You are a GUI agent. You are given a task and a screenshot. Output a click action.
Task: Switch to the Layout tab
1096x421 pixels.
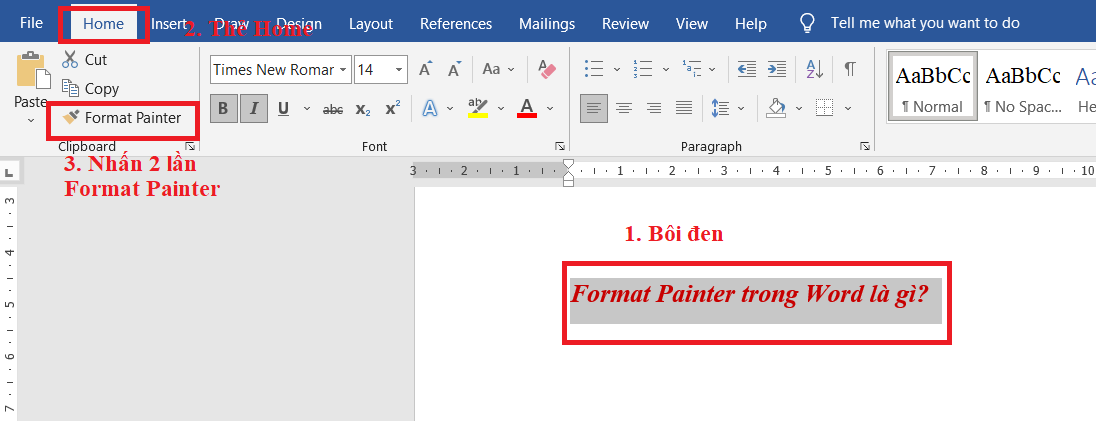370,24
